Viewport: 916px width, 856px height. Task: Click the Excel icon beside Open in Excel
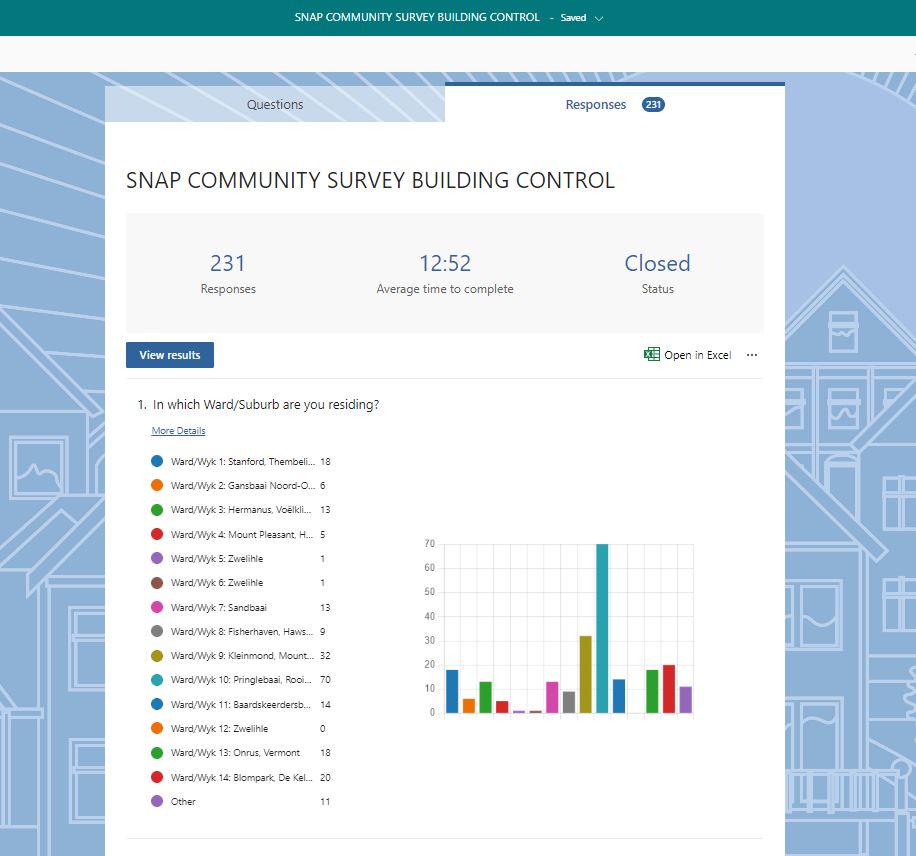[652, 355]
